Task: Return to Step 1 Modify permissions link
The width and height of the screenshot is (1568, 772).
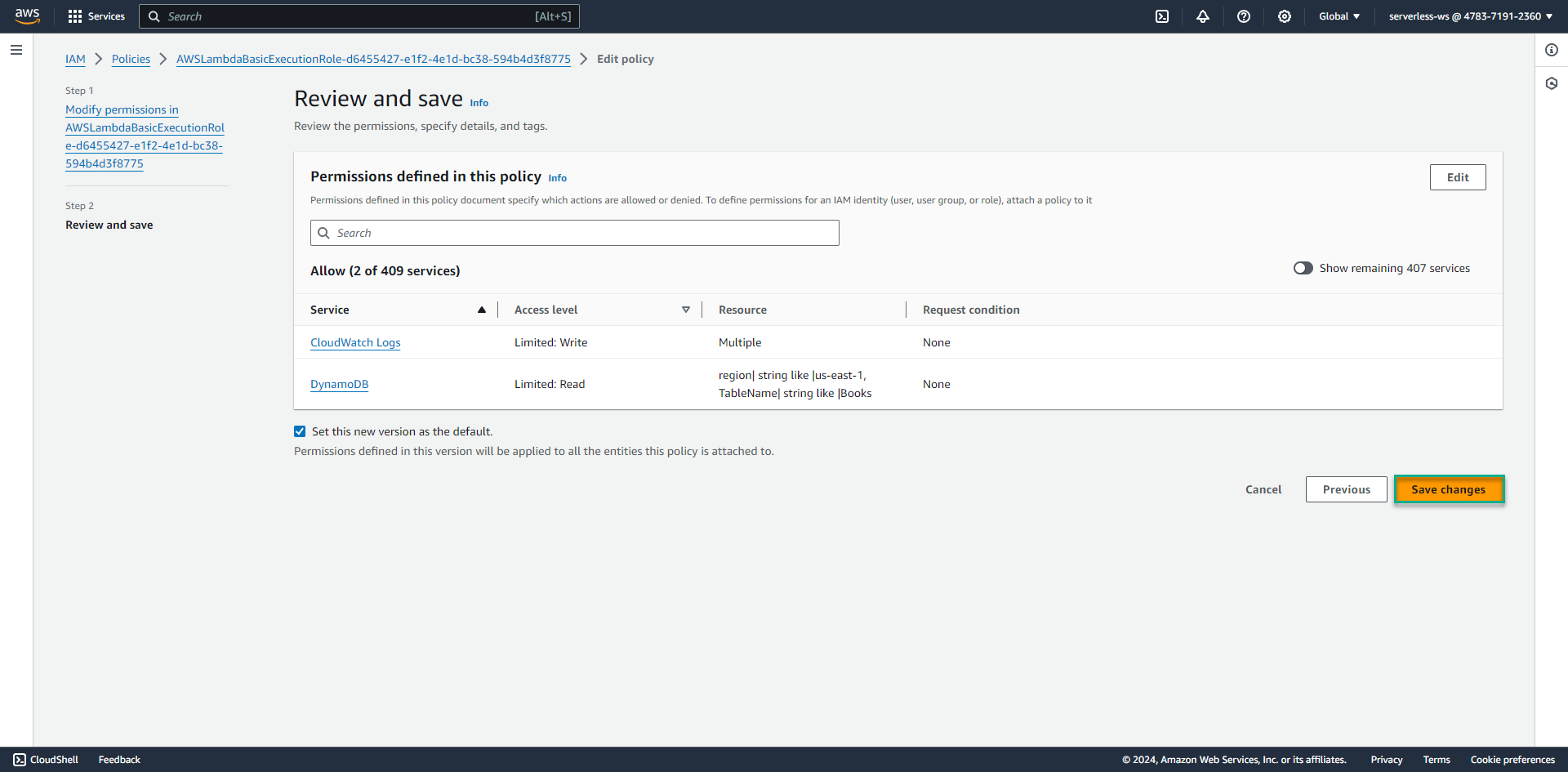Action: tap(145, 136)
